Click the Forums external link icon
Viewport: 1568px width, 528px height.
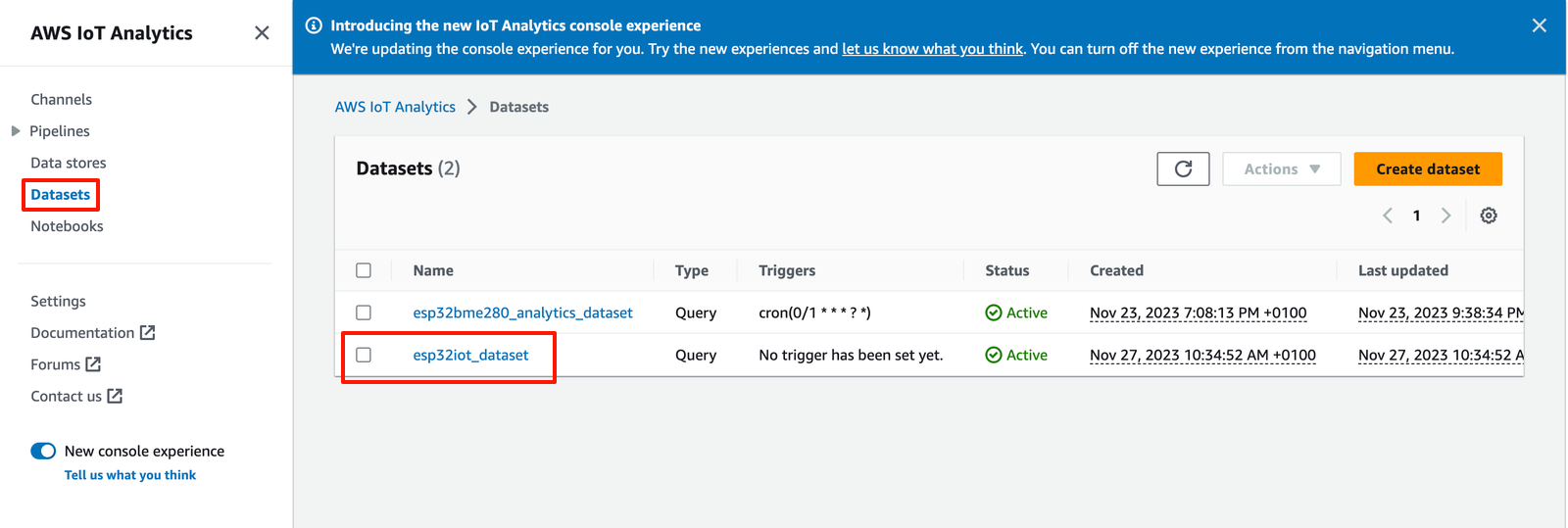[x=93, y=364]
